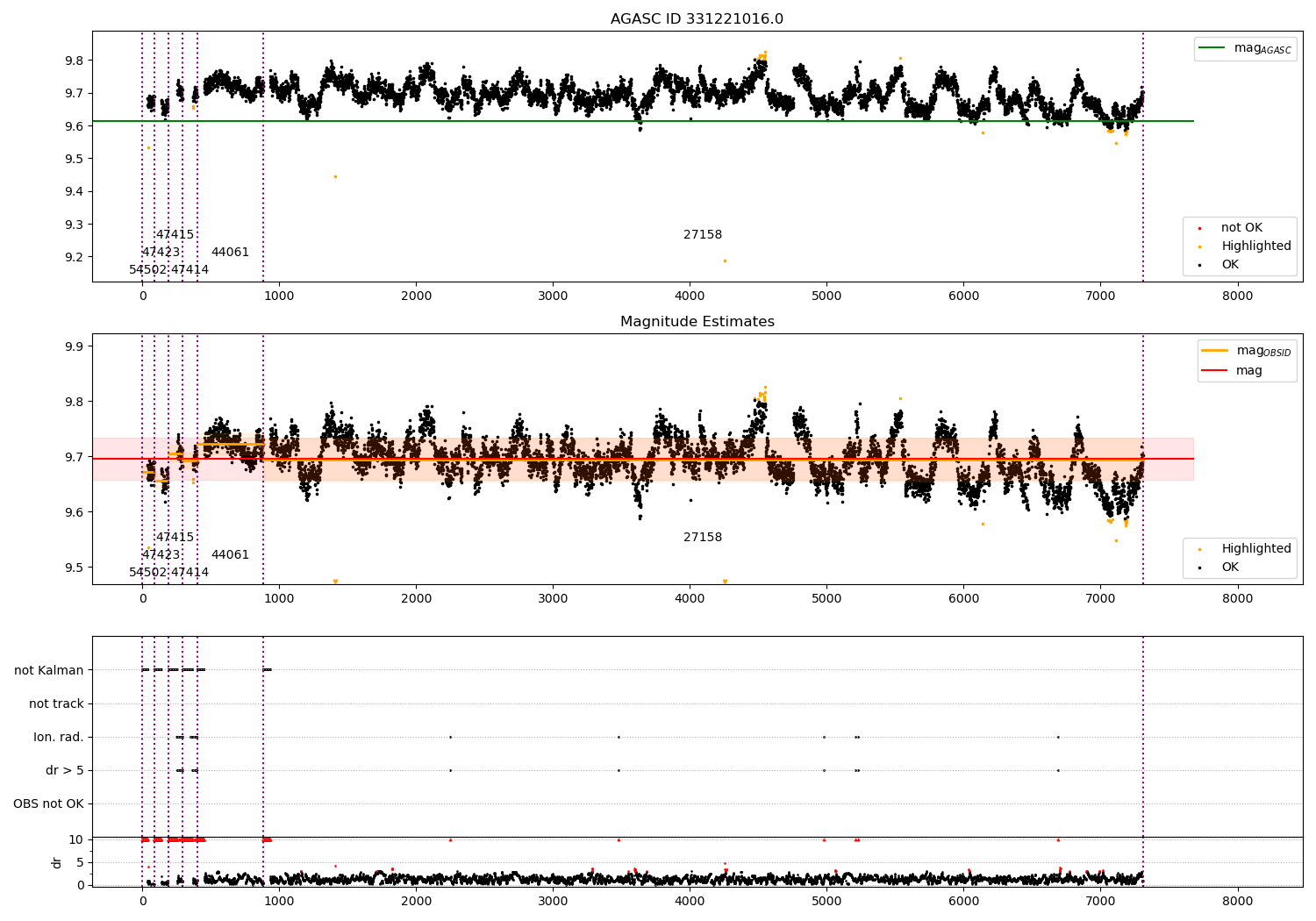Select the 'not track' row label

56,703
